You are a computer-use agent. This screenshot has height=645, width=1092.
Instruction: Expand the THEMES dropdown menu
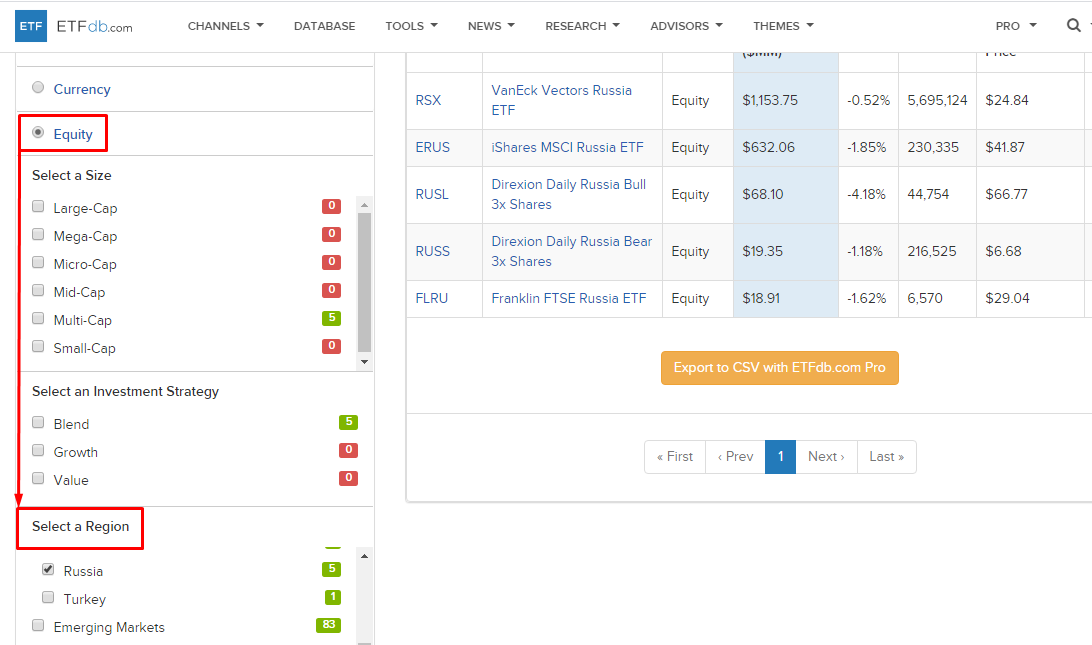(783, 26)
